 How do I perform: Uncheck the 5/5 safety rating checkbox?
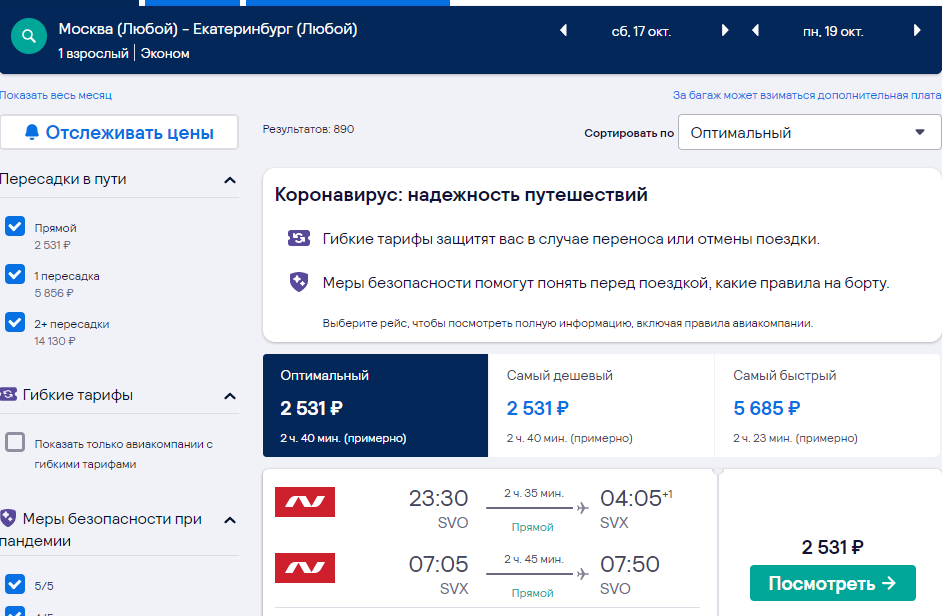(15, 584)
